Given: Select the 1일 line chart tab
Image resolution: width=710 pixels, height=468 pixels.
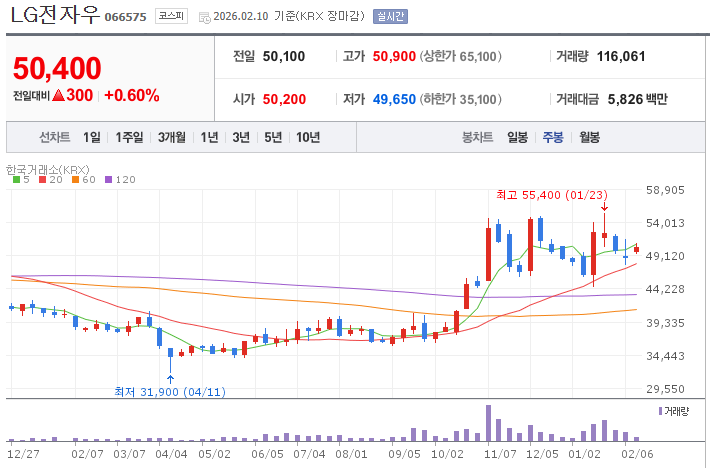Looking at the screenshot, I should point(92,137).
